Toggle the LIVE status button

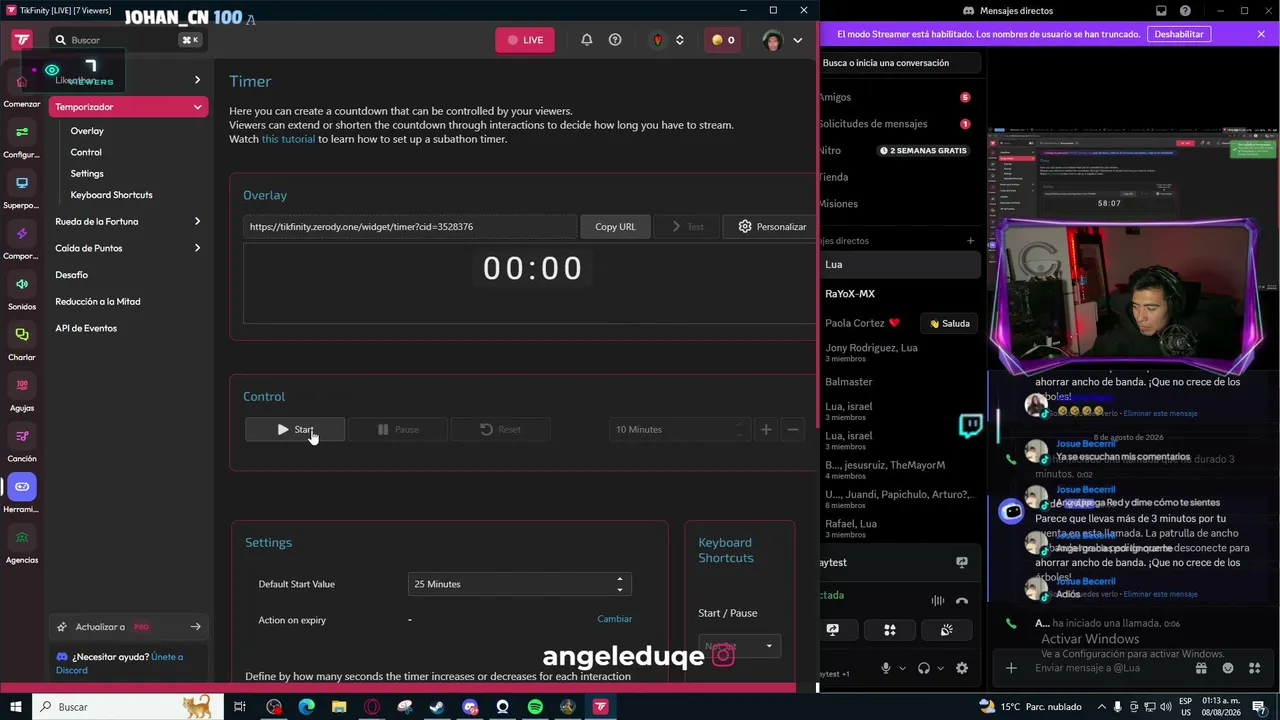[x=525, y=40]
